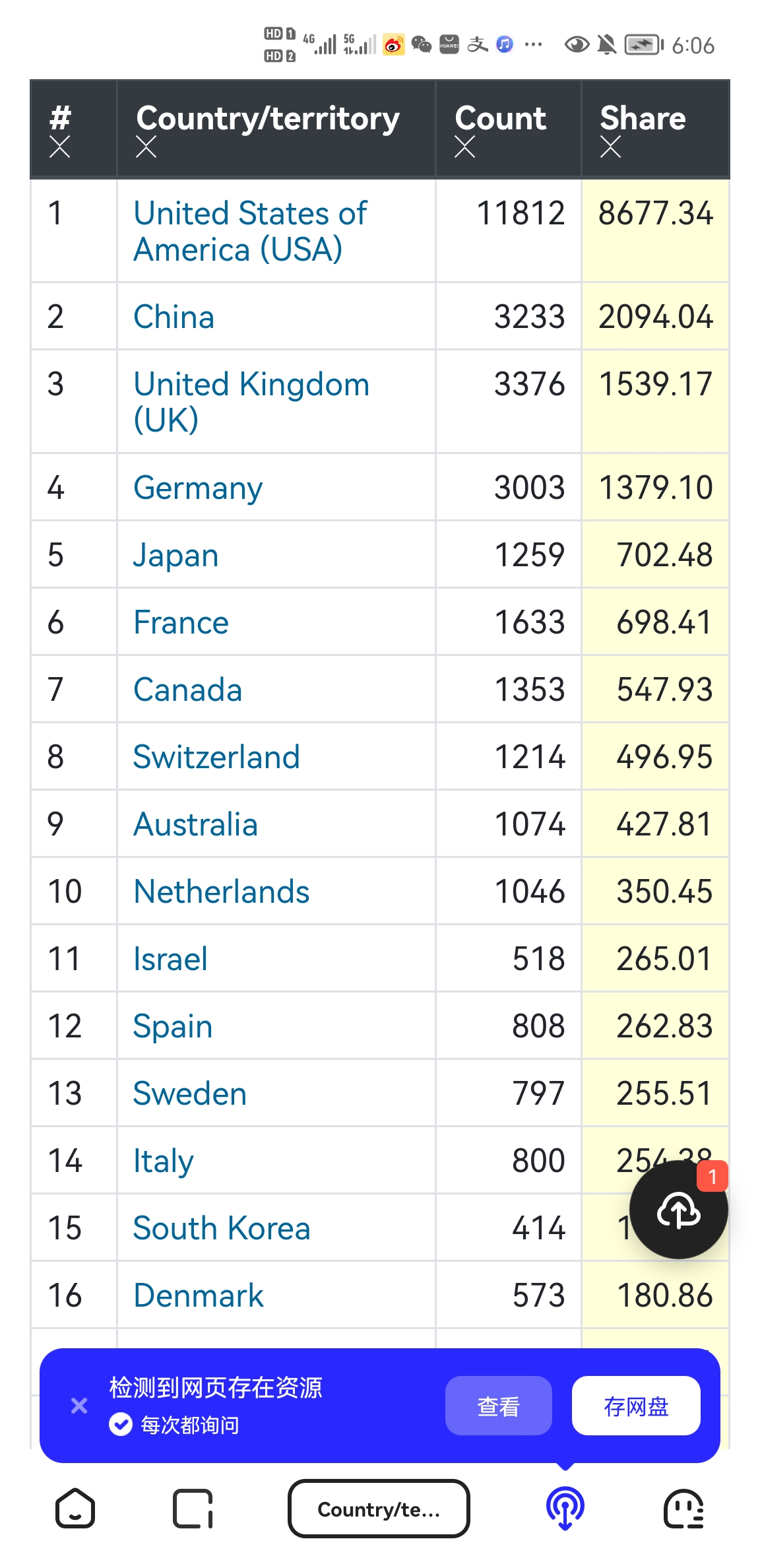
Task: Open the tabs switcher icon
Action: click(193, 1509)
